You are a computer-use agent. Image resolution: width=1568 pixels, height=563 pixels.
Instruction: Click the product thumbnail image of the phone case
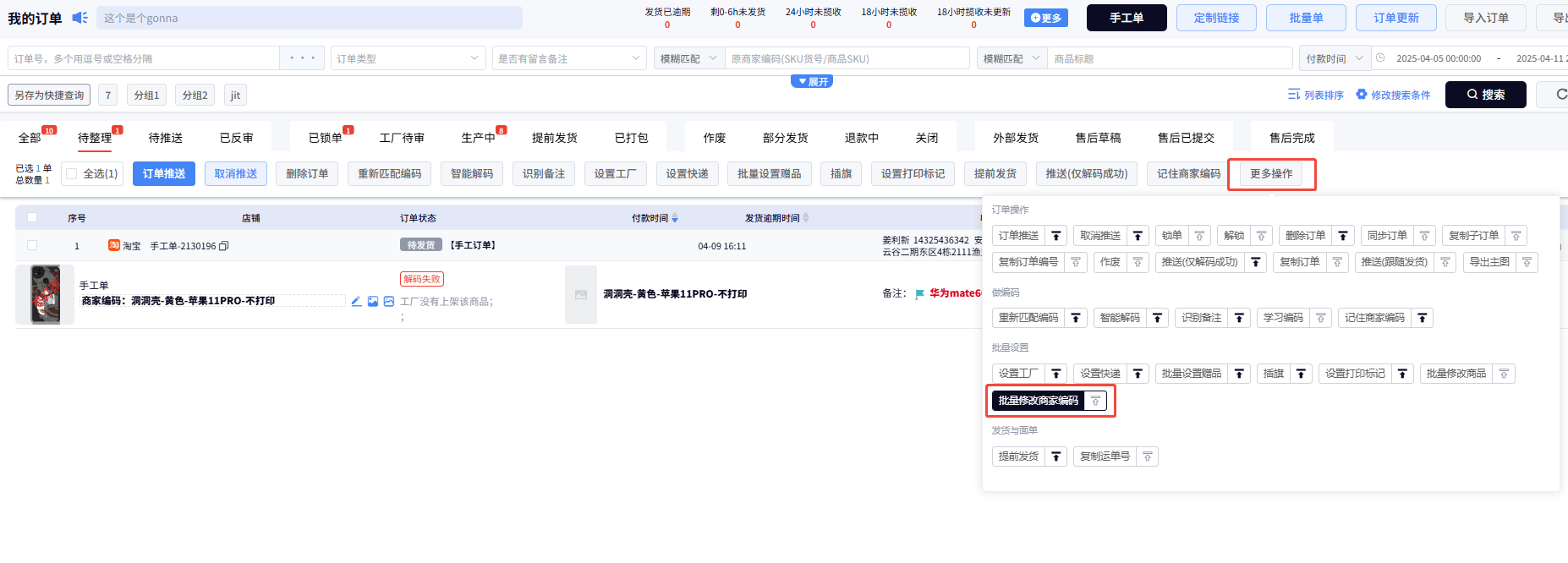click(x=46, y=294)
